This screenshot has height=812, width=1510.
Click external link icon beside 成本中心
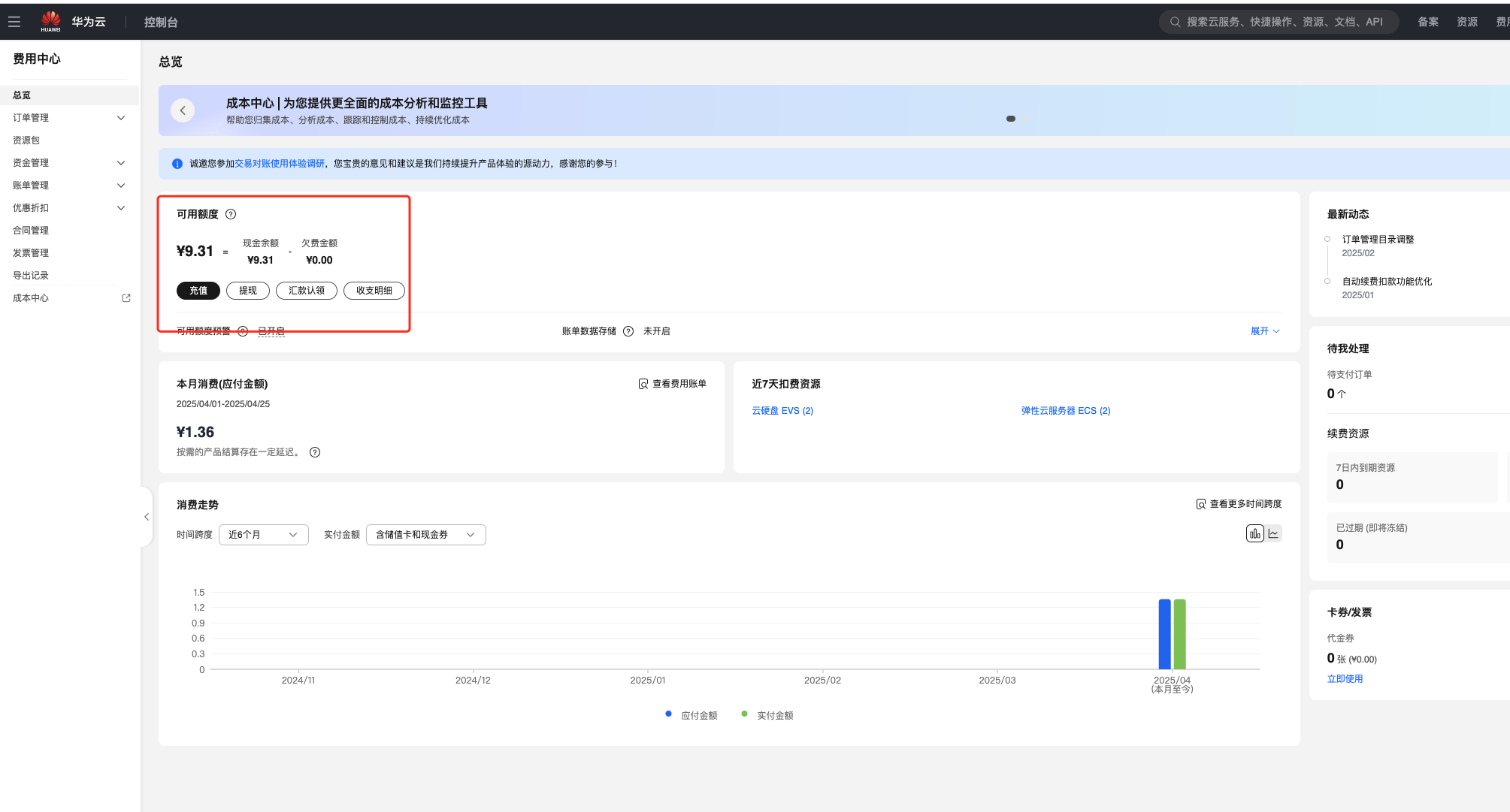click(126, 298)
